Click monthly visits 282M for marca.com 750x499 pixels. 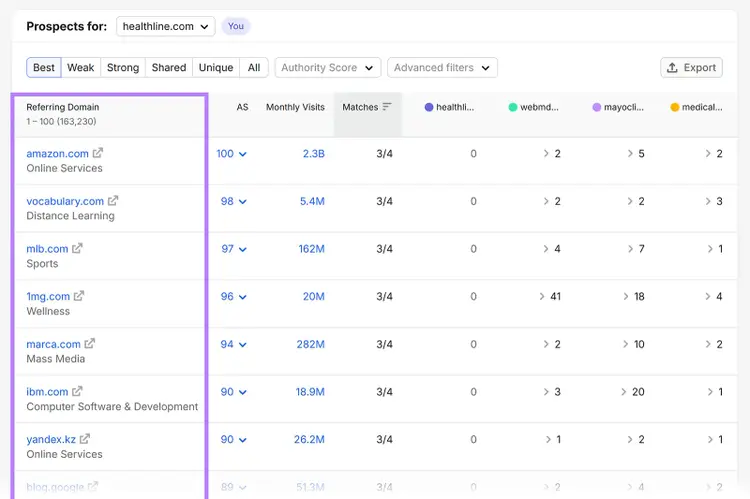[x=310, y=344]
